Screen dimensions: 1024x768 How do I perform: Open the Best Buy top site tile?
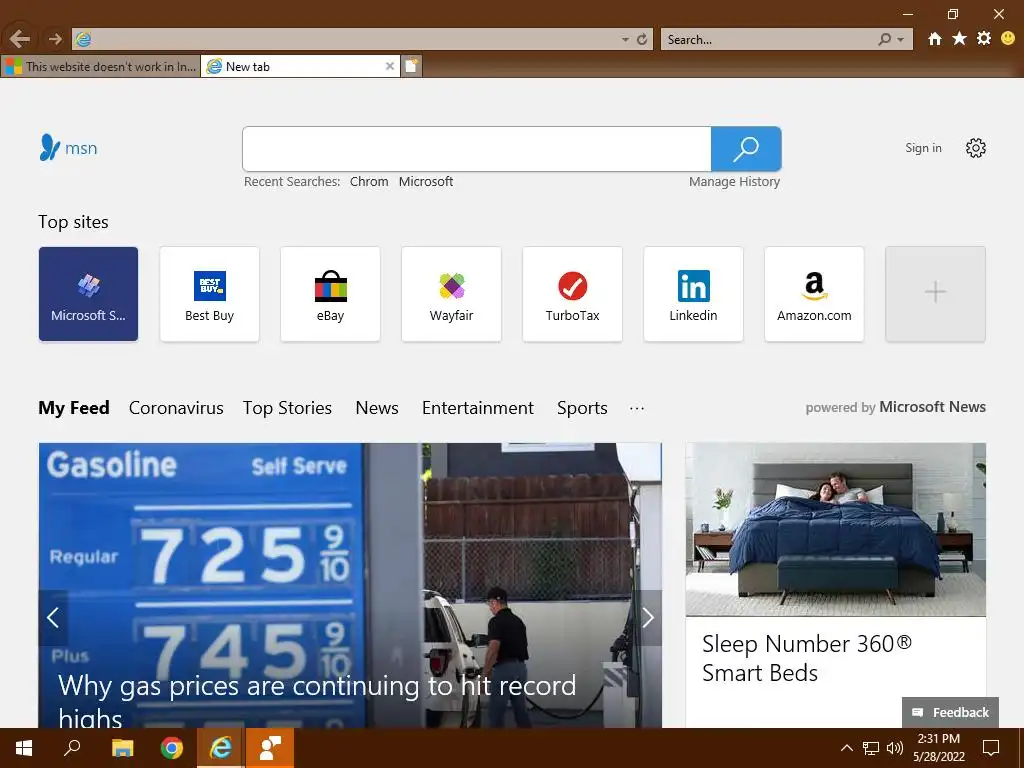[x=209, y=294]
